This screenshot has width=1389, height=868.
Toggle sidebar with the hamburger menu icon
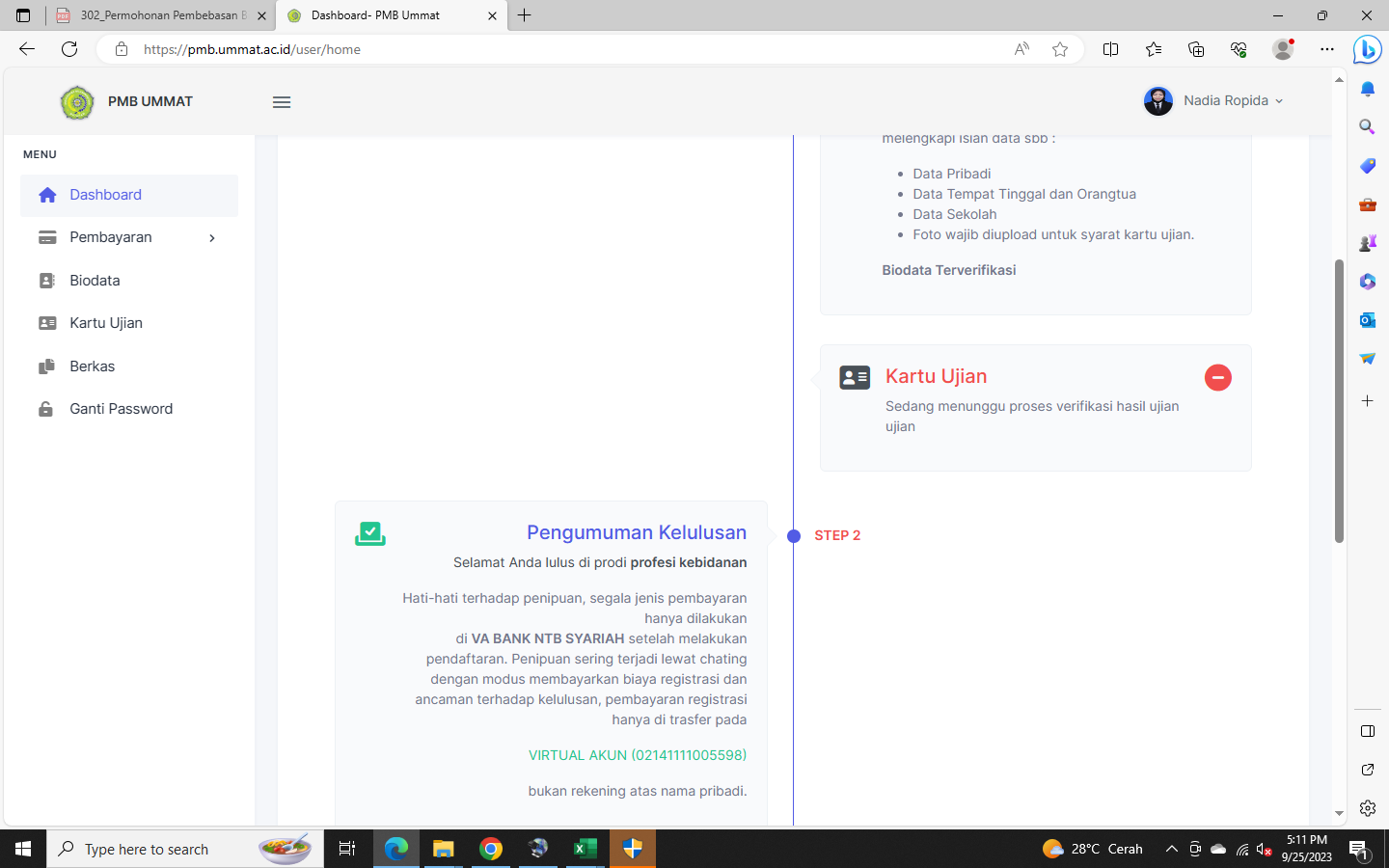click(x=282, y=102)
